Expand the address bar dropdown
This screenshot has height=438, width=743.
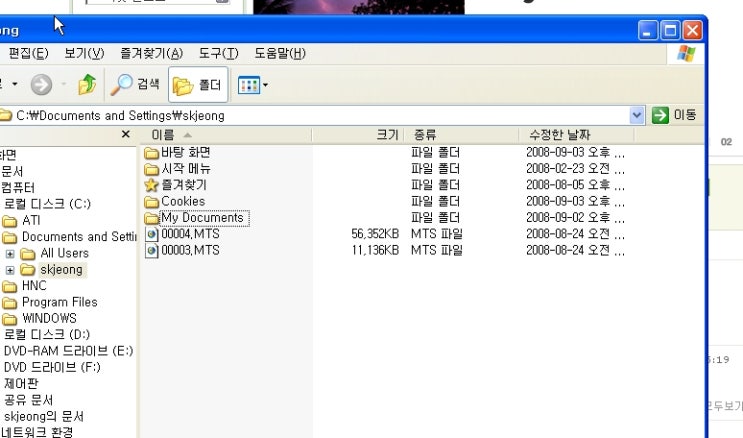[x=638, y=115]
